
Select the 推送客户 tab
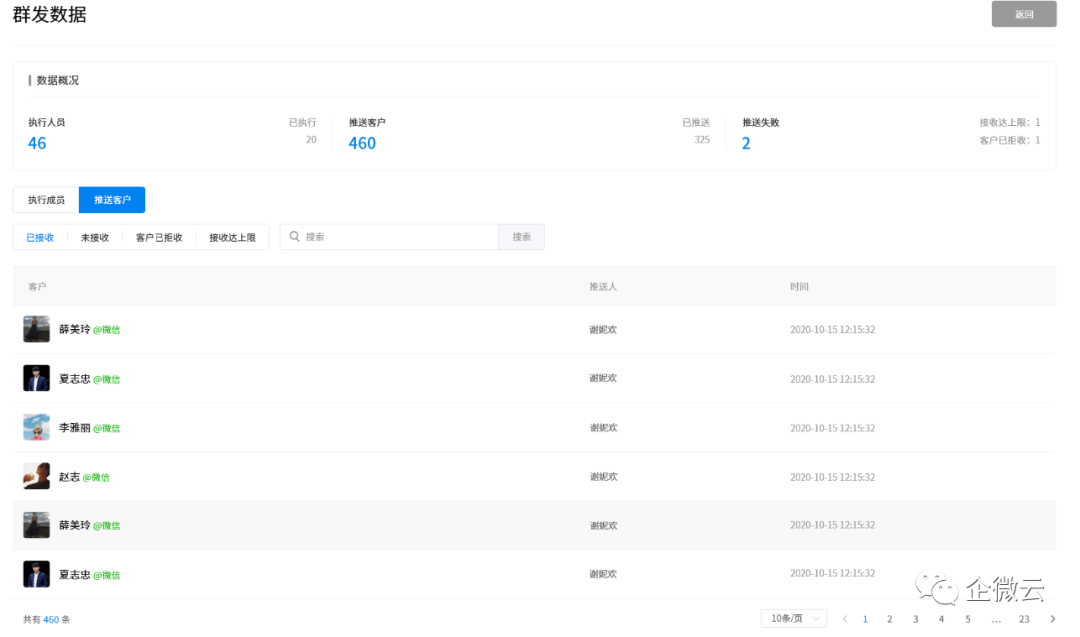tap(112, 200)
